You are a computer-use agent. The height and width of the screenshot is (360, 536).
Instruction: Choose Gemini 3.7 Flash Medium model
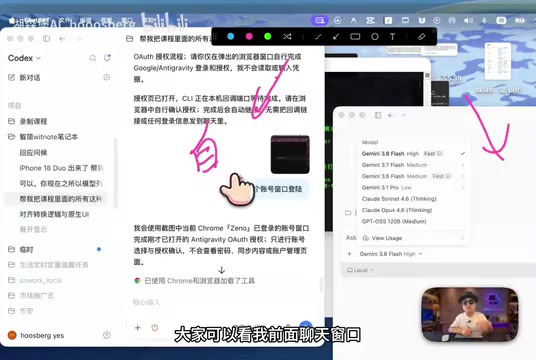tap(413, 165)
